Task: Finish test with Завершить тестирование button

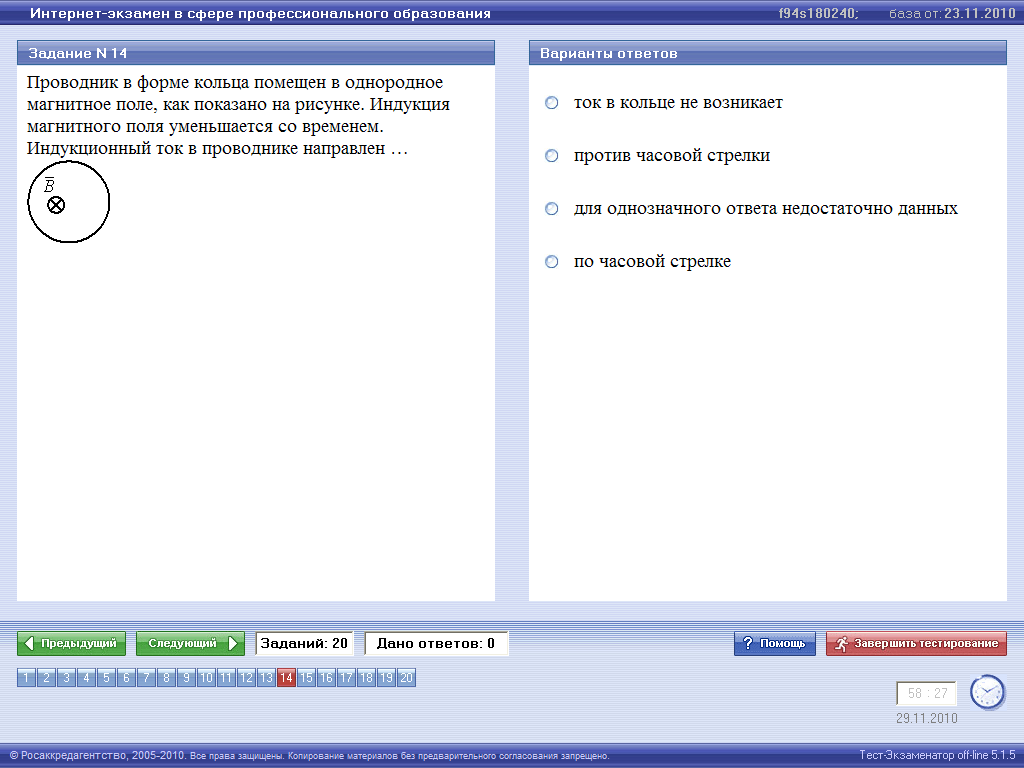Action: tap(916, 643)
